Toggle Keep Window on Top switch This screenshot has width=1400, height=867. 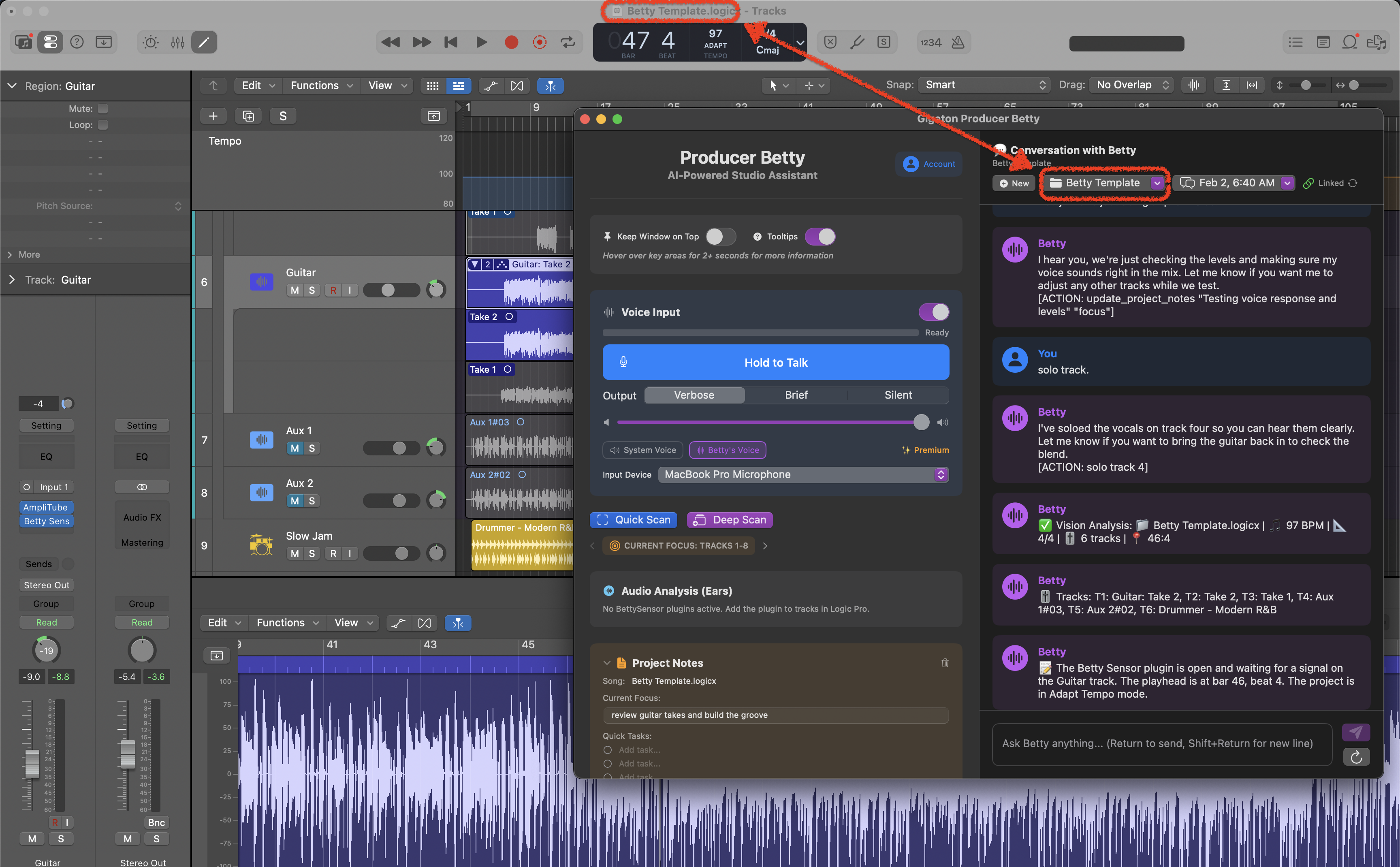[x=720, y=236]
